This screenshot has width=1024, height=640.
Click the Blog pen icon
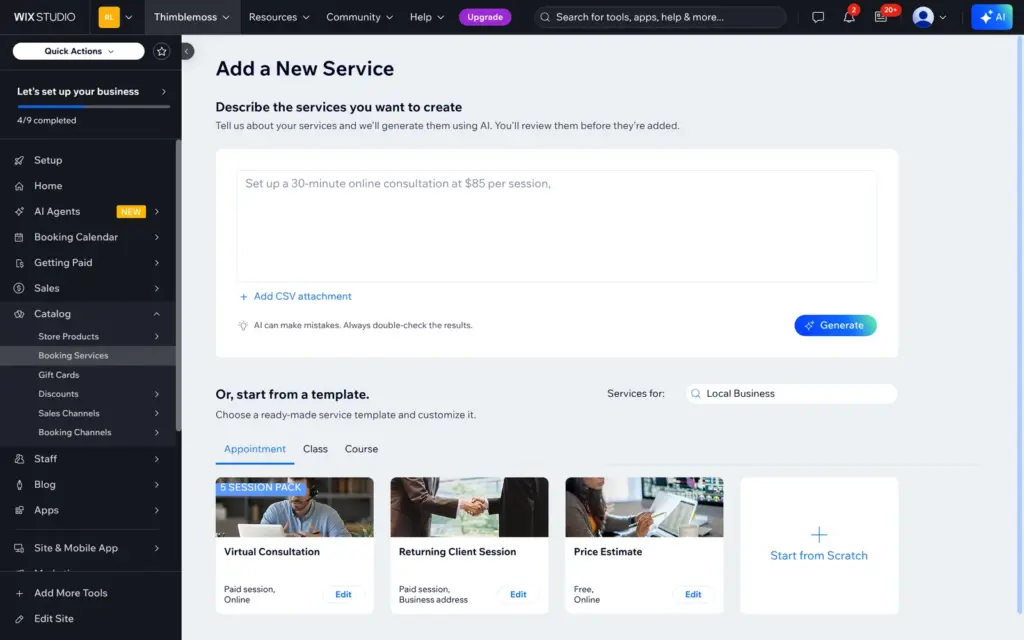tap(19, 485)
